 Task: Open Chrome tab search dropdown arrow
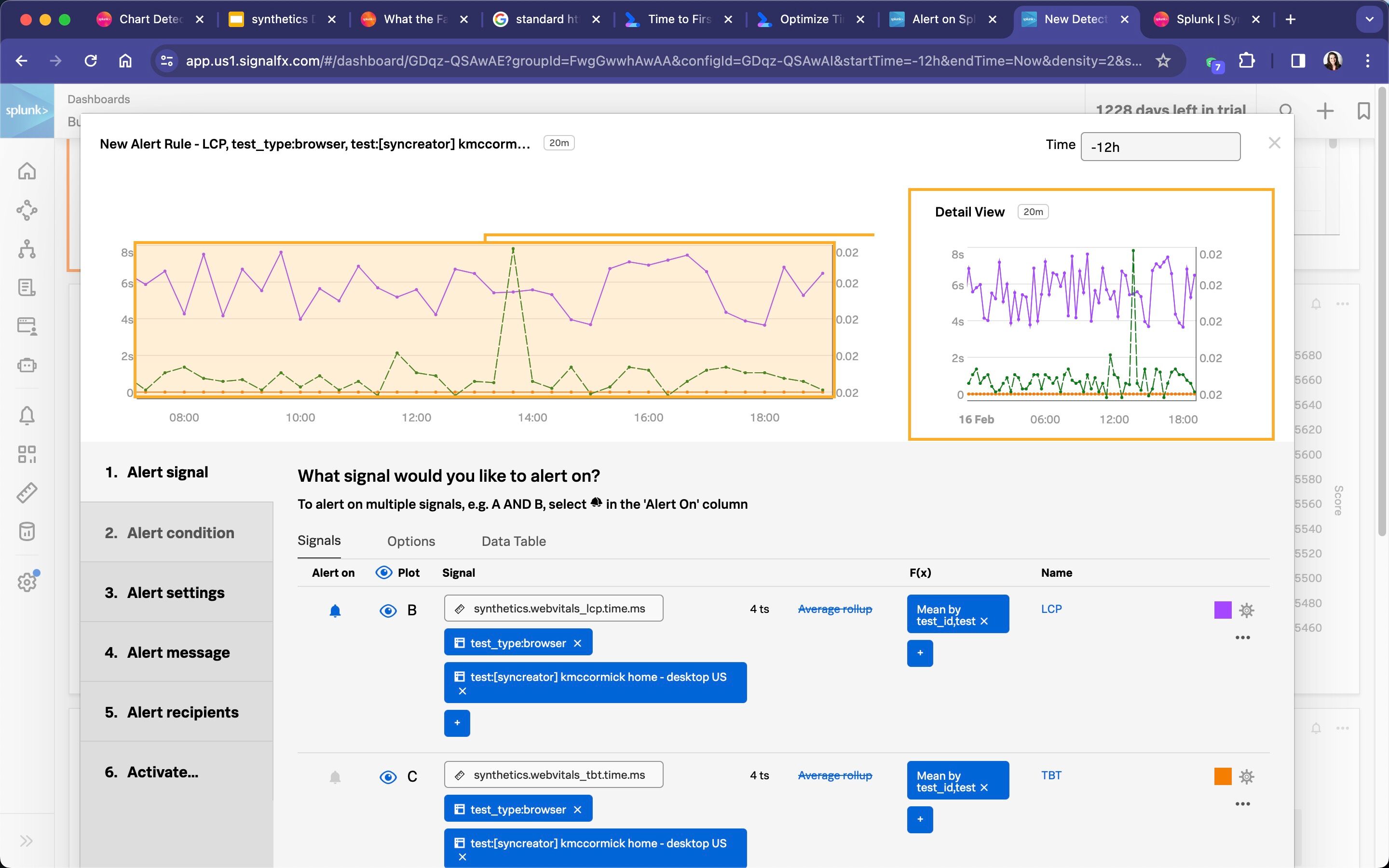1370,19
